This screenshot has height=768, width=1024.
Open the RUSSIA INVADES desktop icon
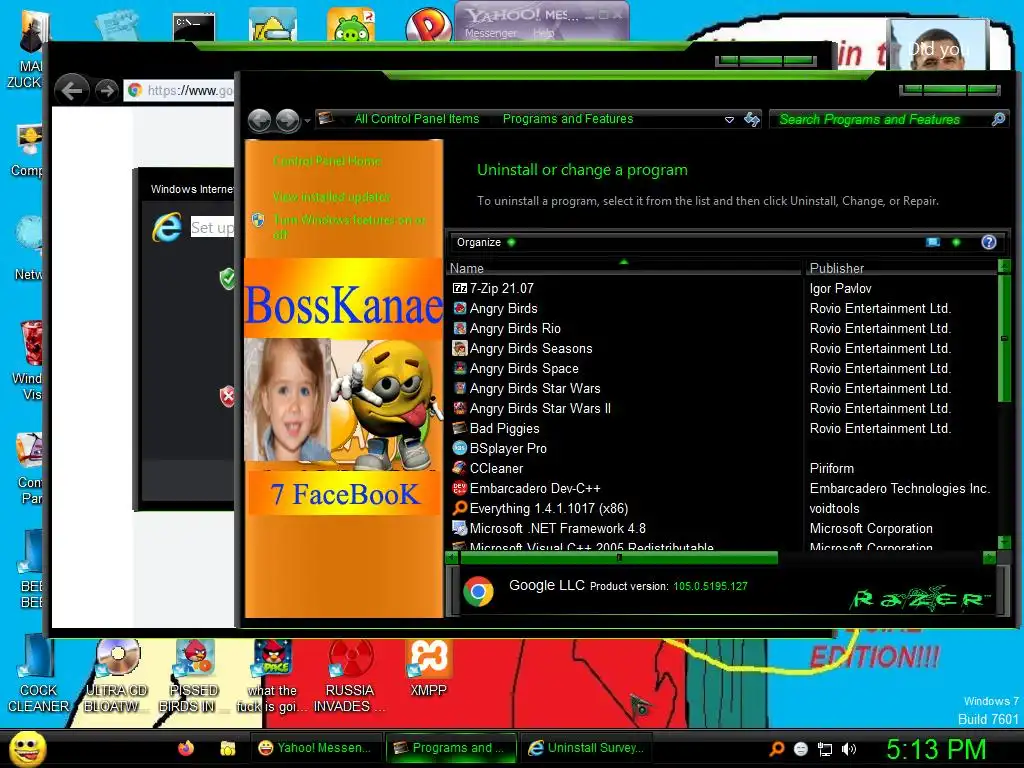(x=349, y=677)
